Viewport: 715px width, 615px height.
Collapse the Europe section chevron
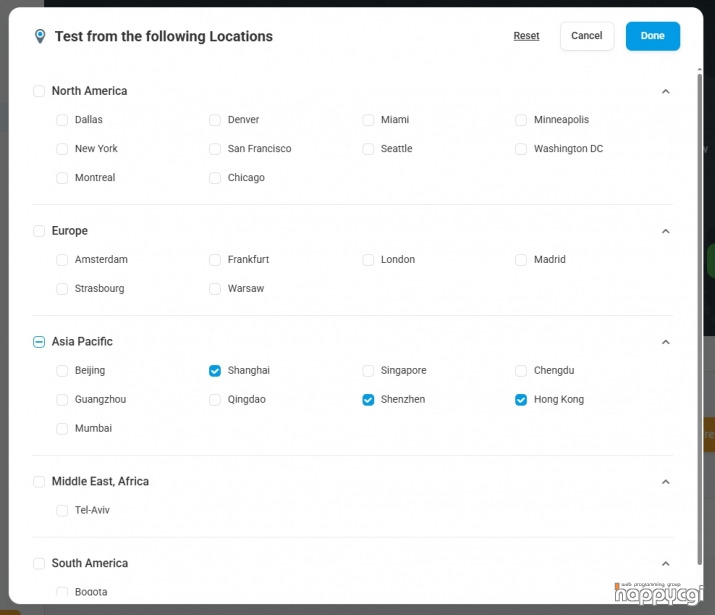click(x=665, y=231)
